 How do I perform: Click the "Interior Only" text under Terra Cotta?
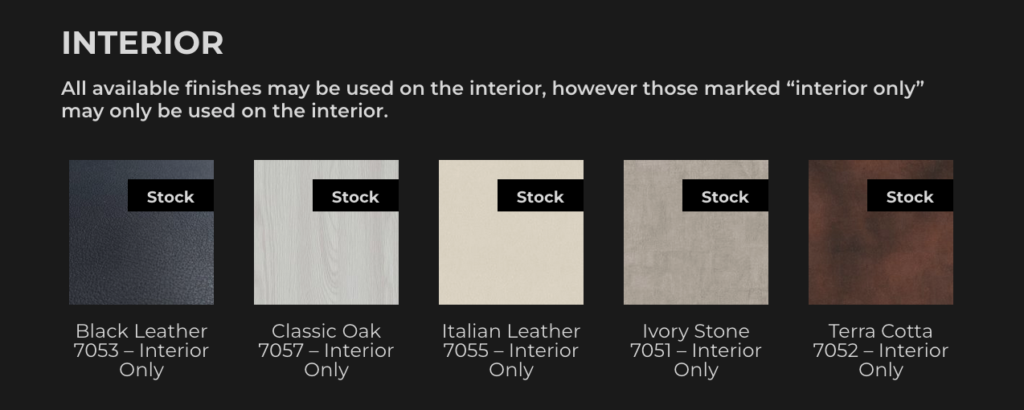click(881, 361)
